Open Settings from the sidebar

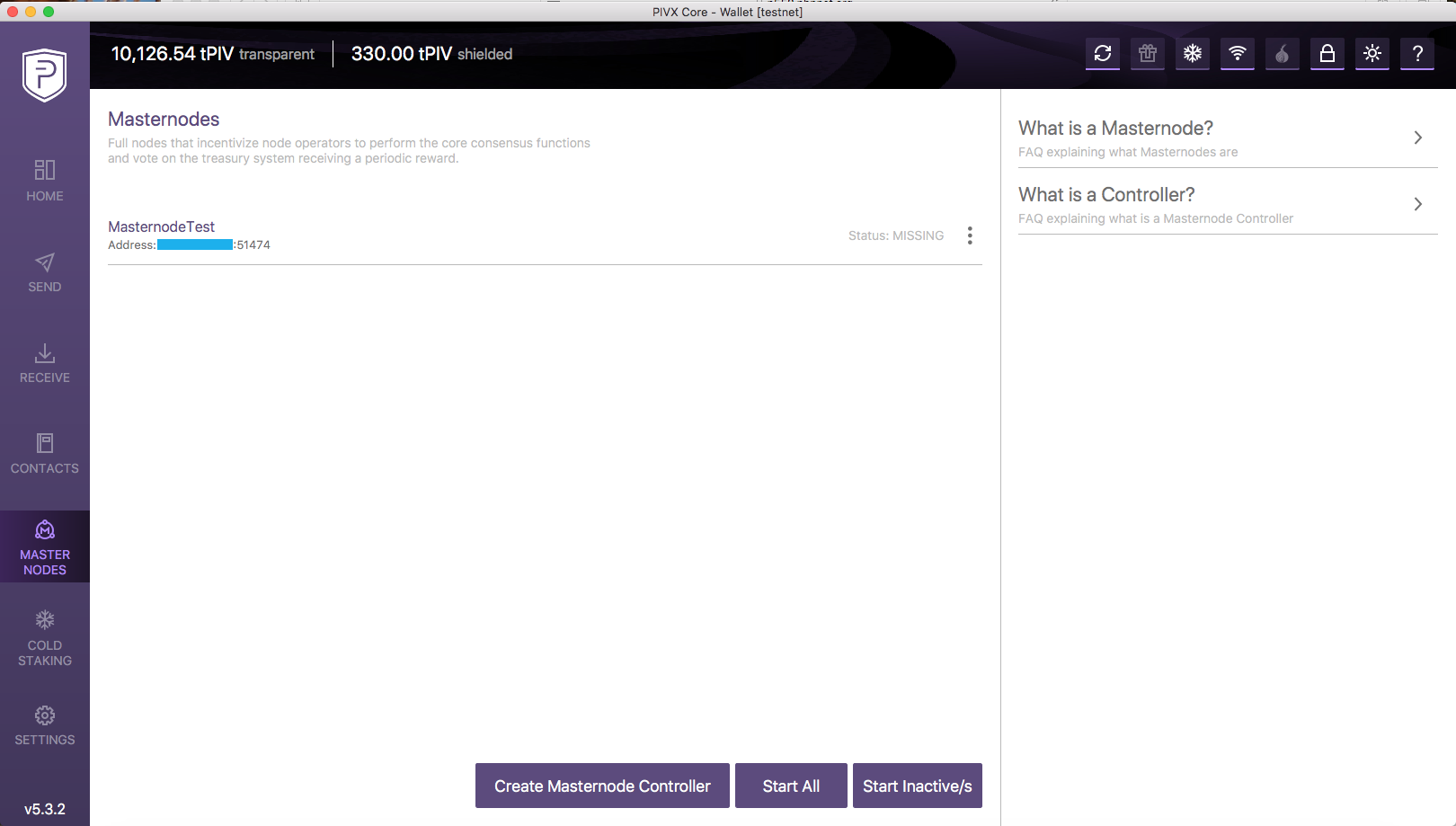(x=45, y=726)
